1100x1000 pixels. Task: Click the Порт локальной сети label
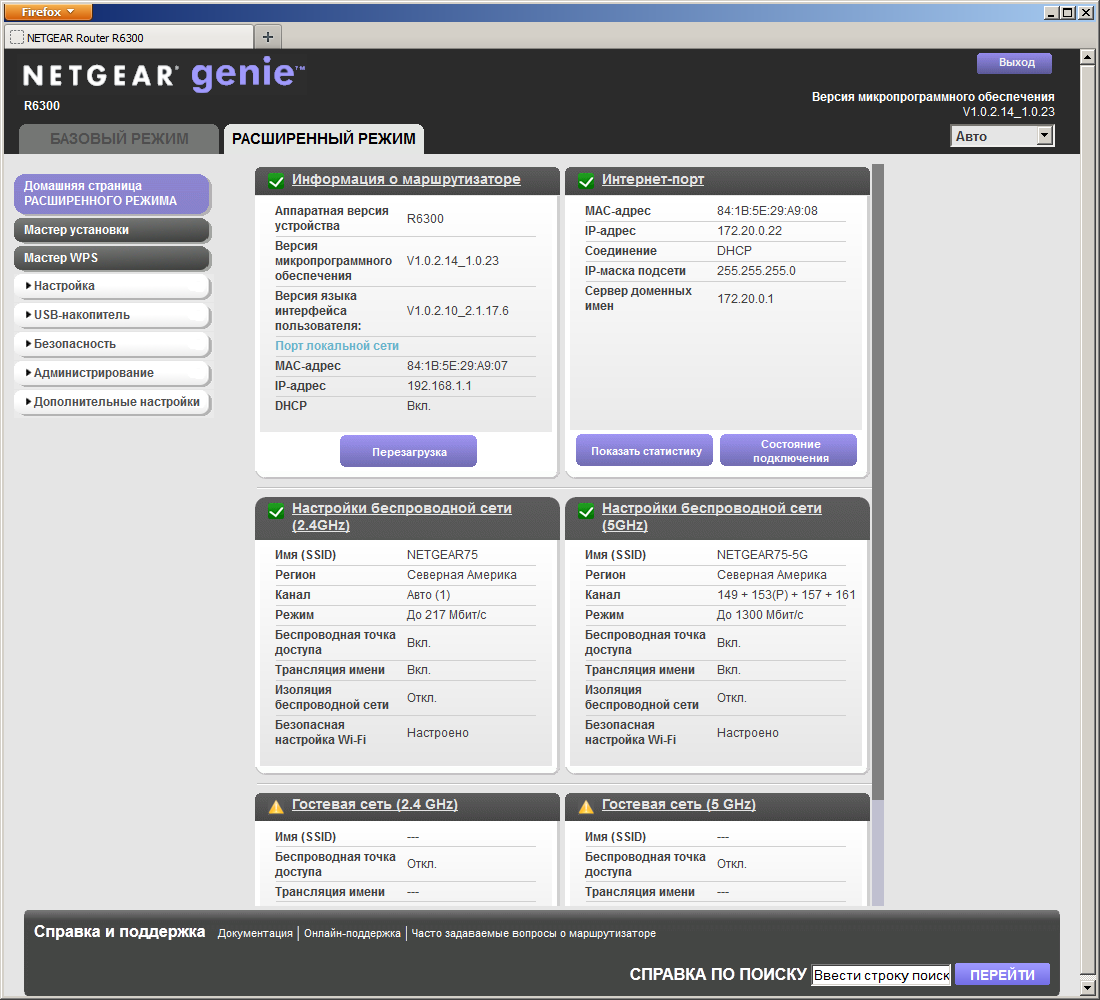point(337,346)
